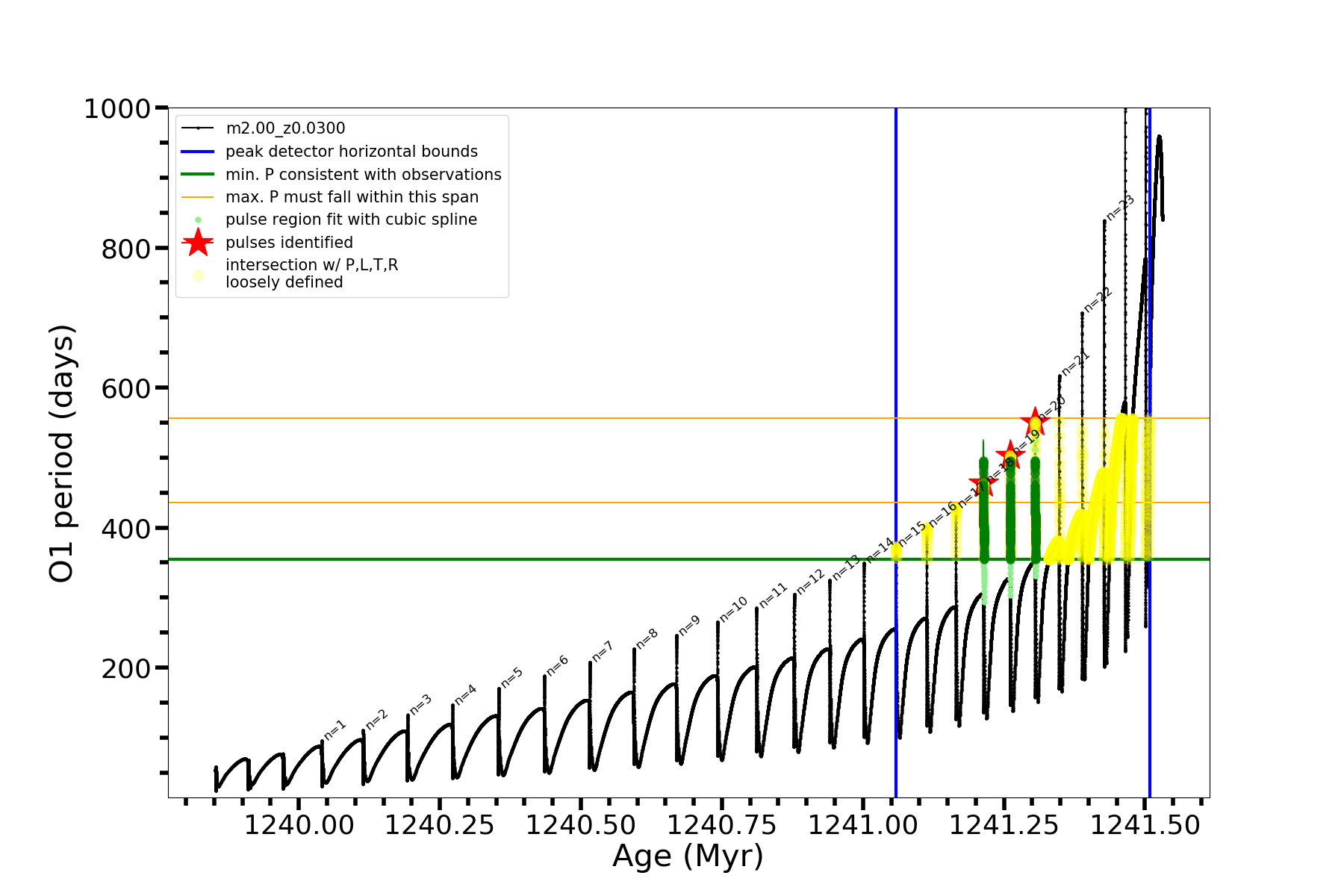This screenshot has width=1344, height=896.
Task: Click the orange line swatch in the legend
Action: [x=198, y=197]
